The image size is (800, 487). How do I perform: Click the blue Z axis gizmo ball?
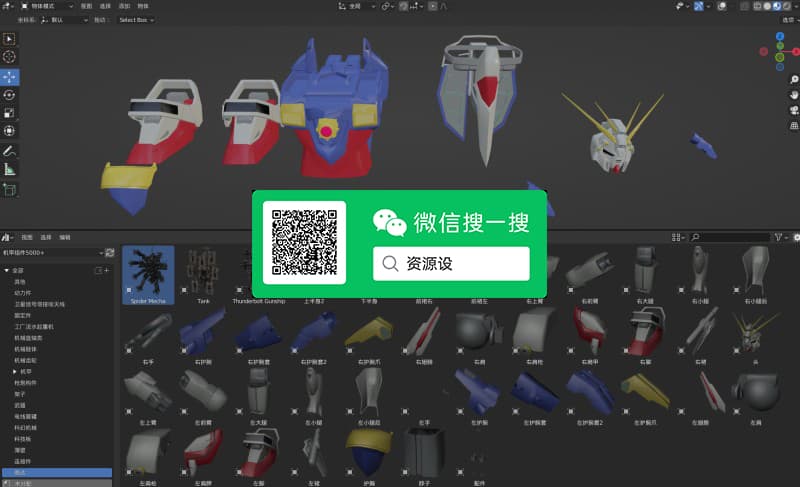click(x=780, y=36)
